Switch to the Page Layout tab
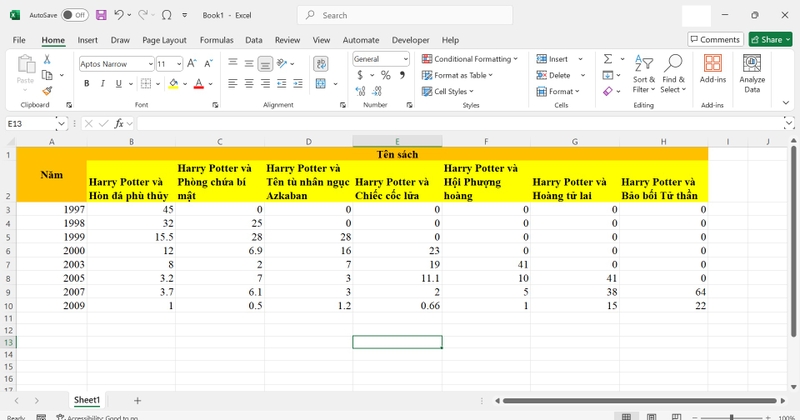 click(164, 40)
